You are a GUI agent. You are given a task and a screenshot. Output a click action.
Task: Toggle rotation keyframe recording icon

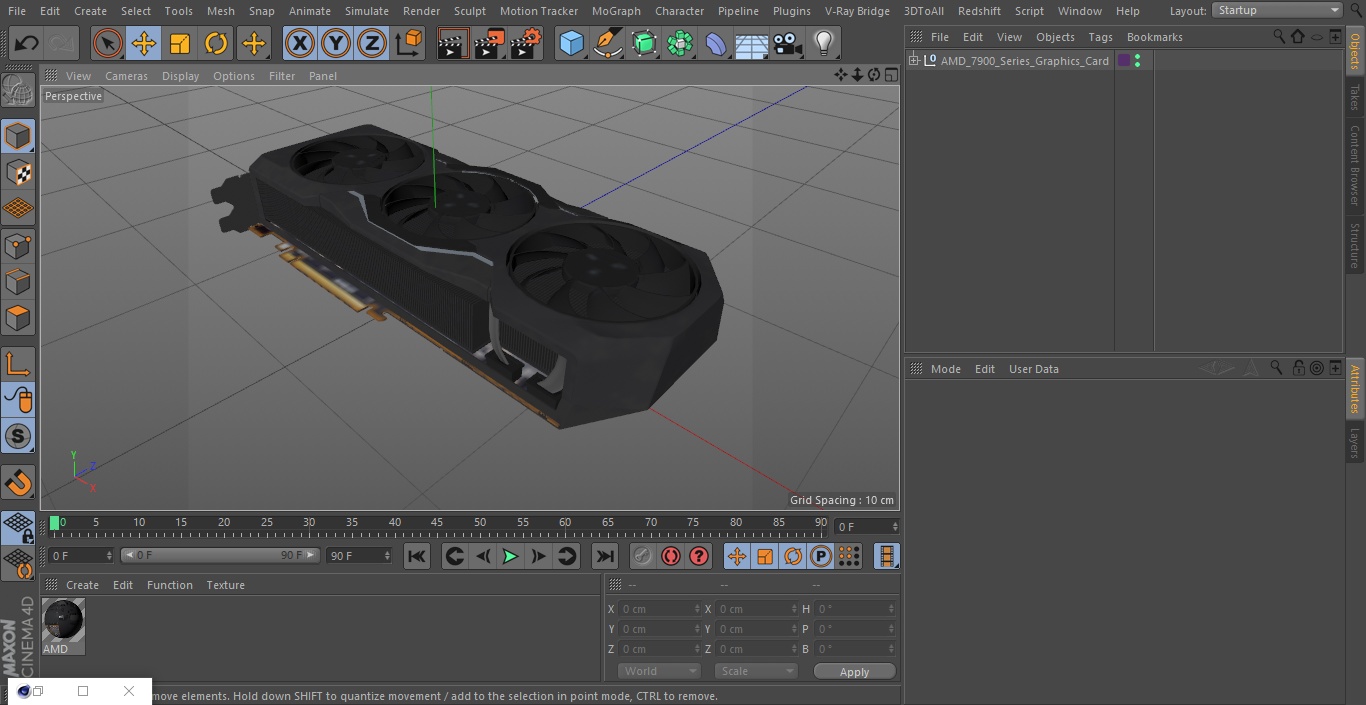[793, 556]
